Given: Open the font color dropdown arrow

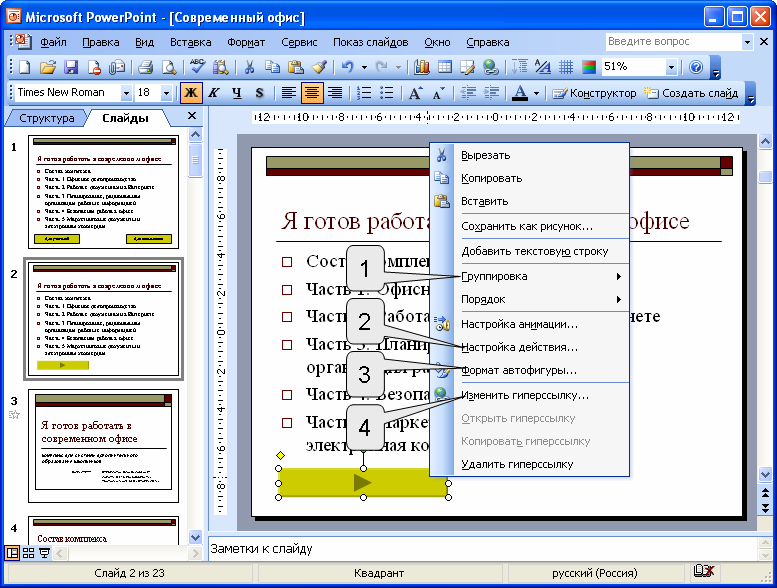Looking at the screenshot, I should (536, 93).
